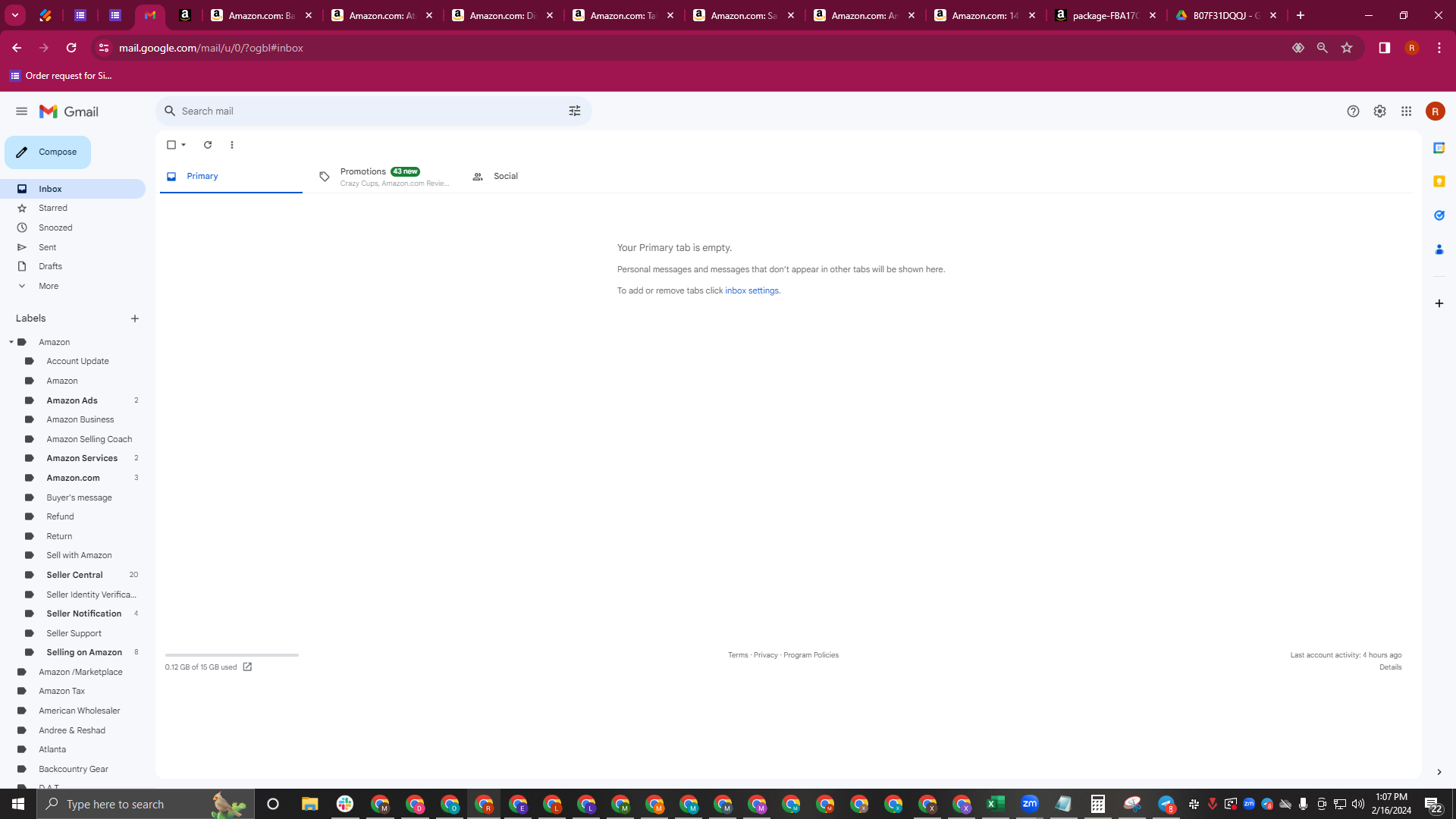Get add-ons plus icon

[1439, 303]
